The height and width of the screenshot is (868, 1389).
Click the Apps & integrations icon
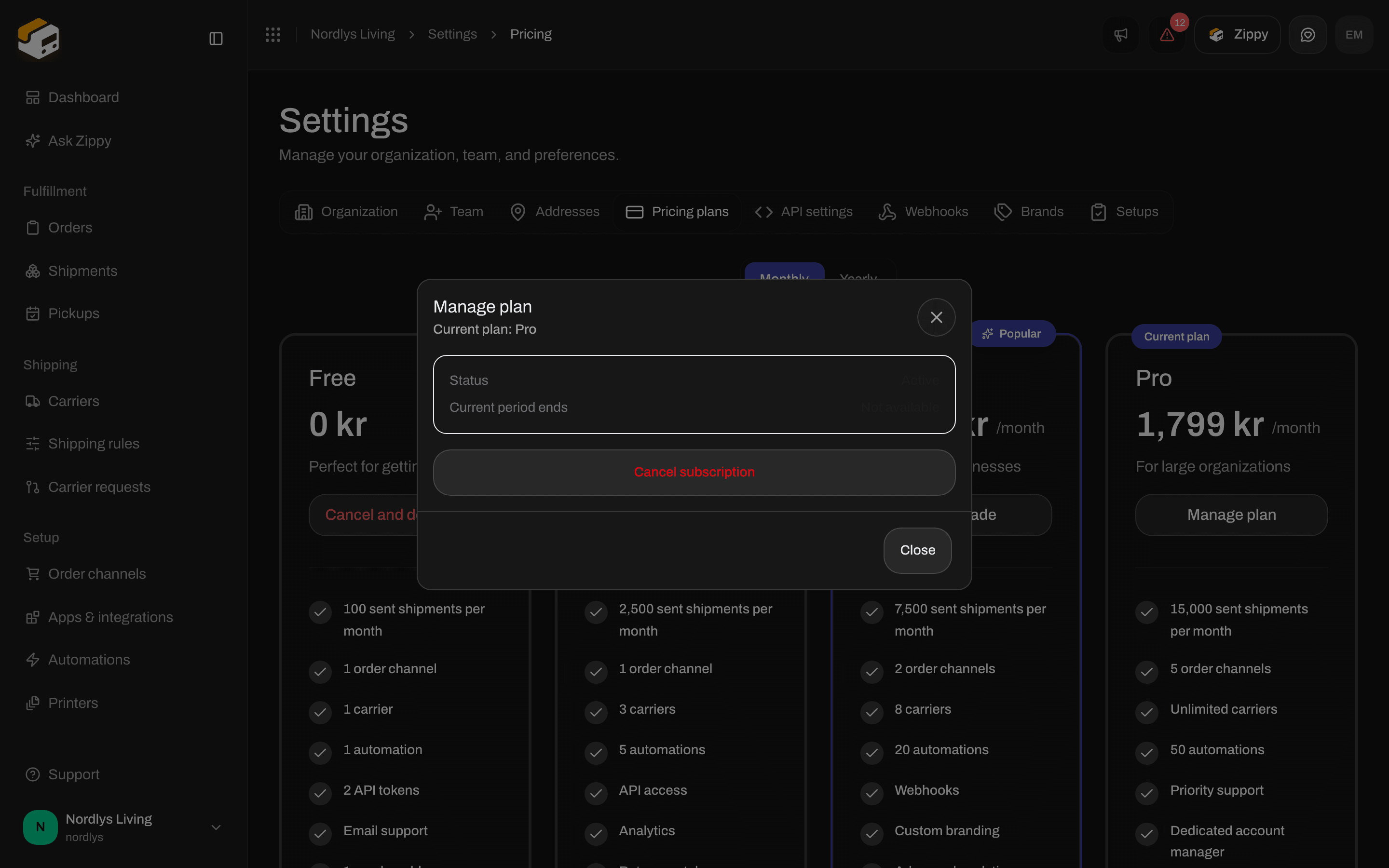point(33,617)
